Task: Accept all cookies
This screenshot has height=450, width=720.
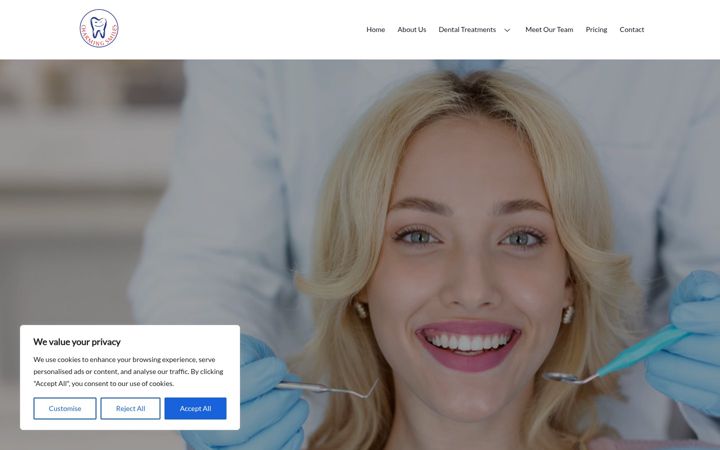Action: click(x=196, y=408)
